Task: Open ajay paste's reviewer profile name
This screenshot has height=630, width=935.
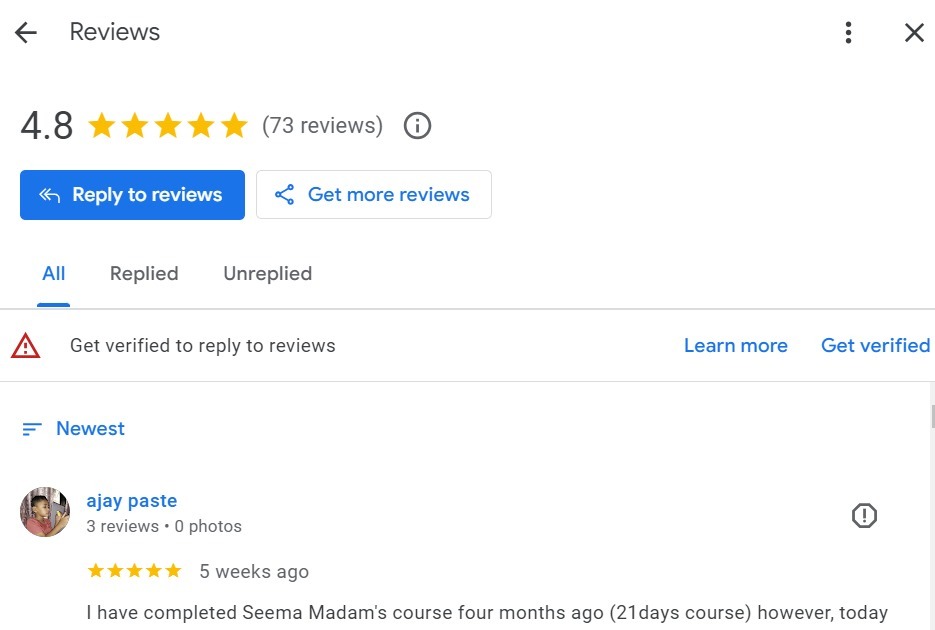Action: pyautogui.click(x=132, y=501)
